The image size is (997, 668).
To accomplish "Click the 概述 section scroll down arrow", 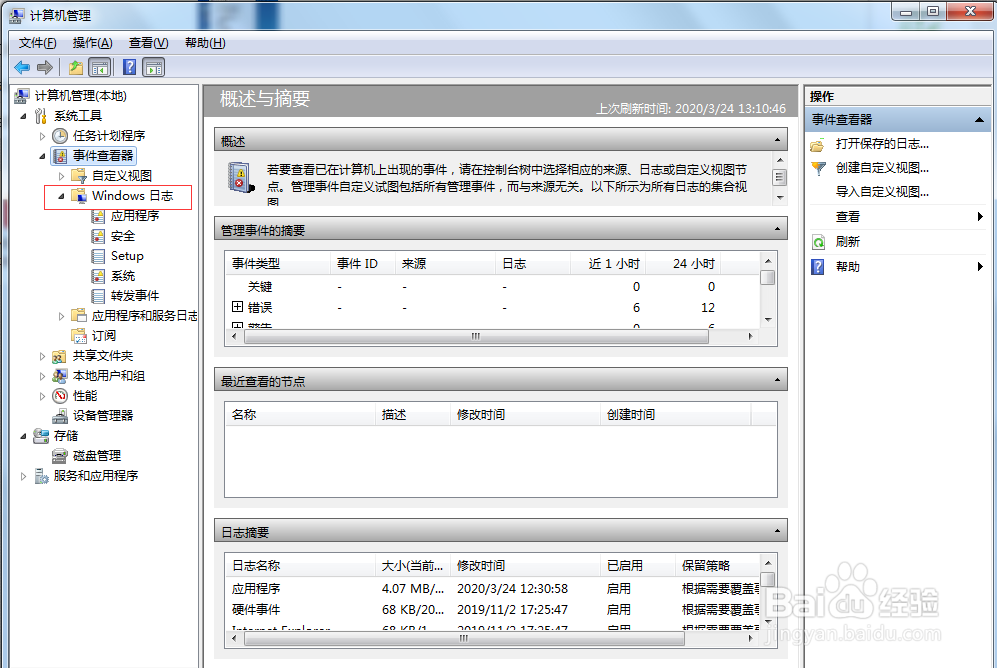I will 780,198.
